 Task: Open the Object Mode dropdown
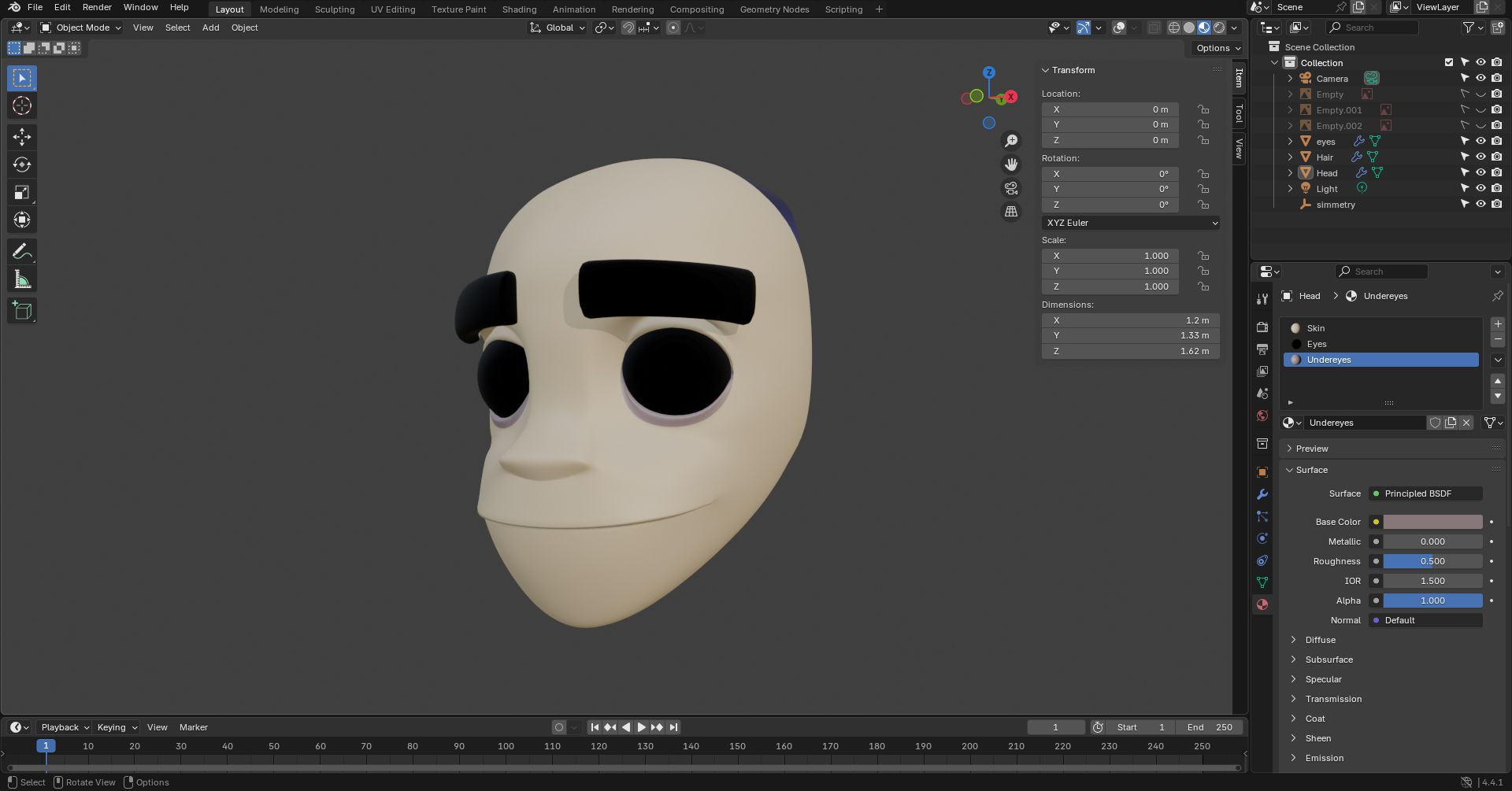pyautogui.click(x=81, y=28)
